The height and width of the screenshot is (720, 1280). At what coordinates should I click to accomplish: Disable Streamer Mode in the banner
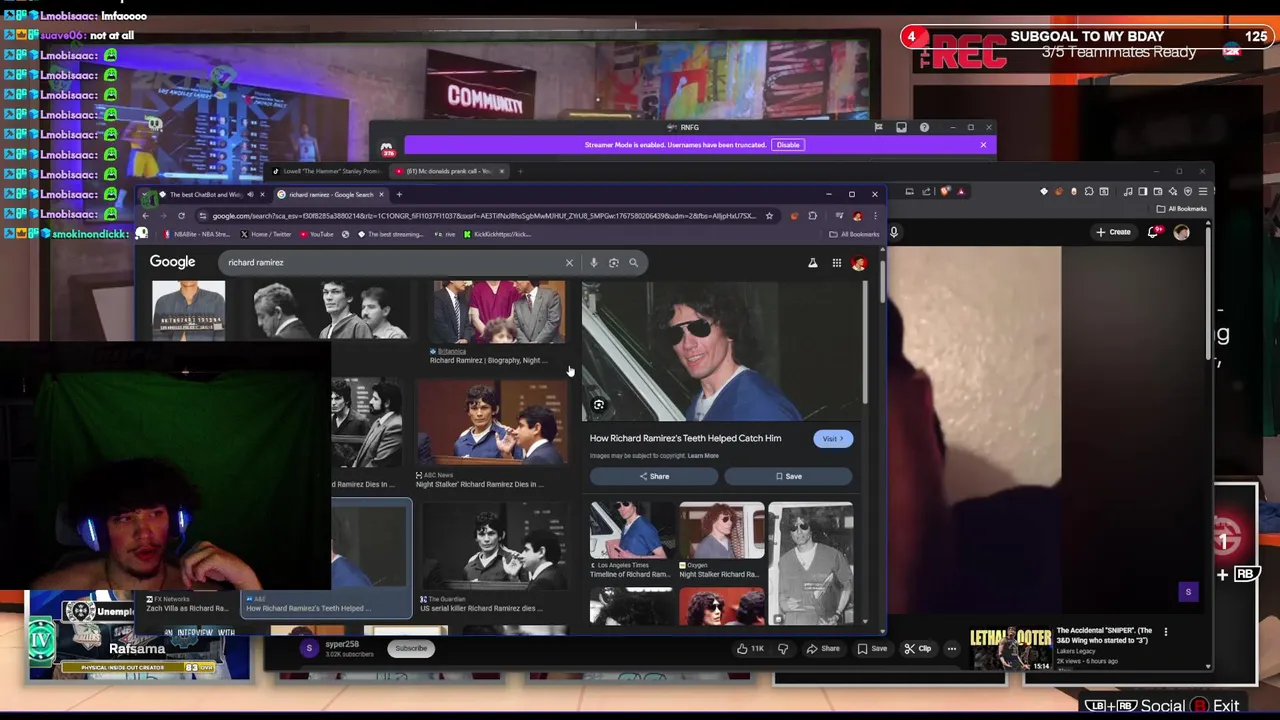coord(788,145)
